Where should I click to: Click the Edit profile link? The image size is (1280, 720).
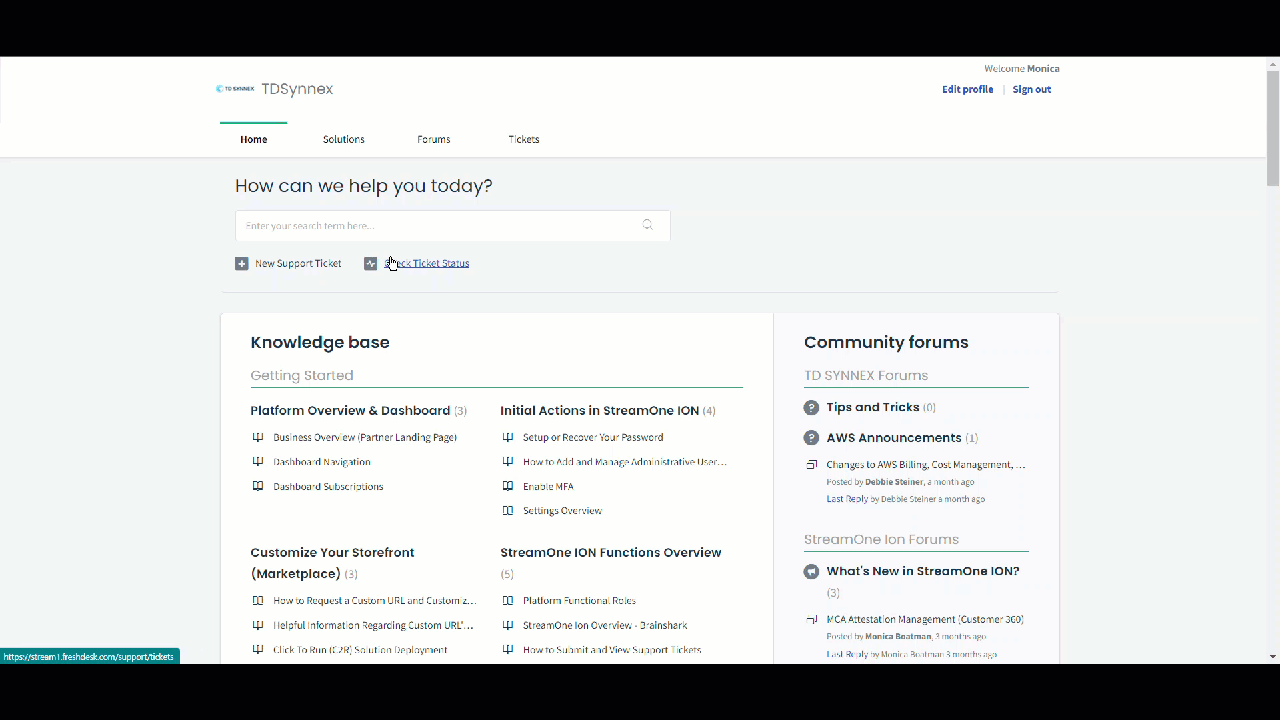[968, 89]
